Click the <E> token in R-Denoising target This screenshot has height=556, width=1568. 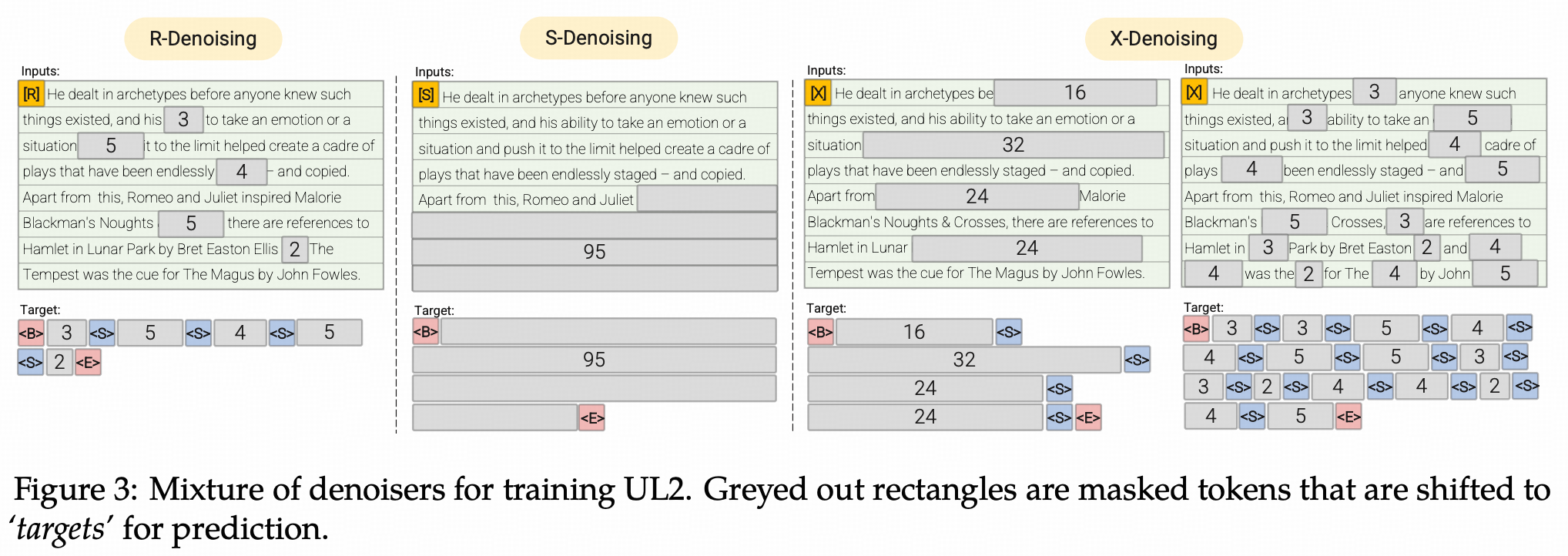pyautogui.click(x=88, y=362)
